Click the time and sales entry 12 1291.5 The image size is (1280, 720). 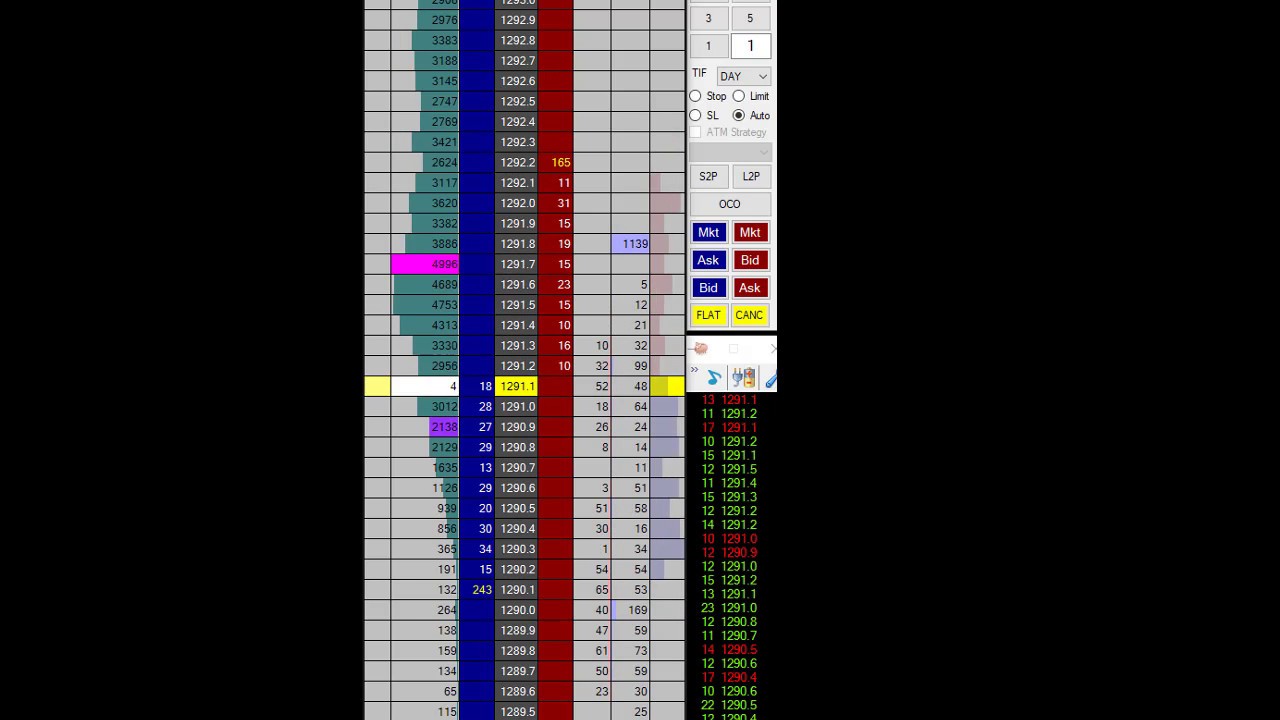tap(729, 469)
